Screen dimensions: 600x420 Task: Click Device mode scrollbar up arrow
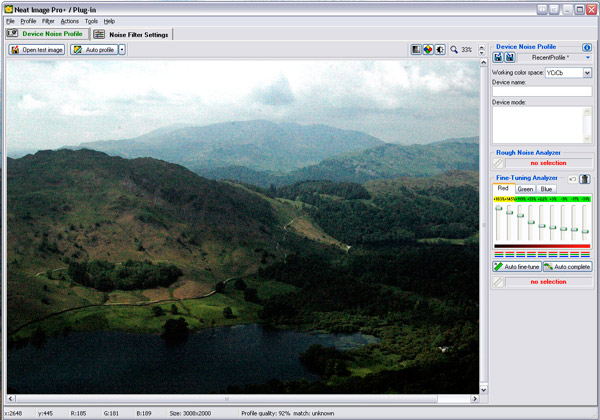tap(587, 111)
